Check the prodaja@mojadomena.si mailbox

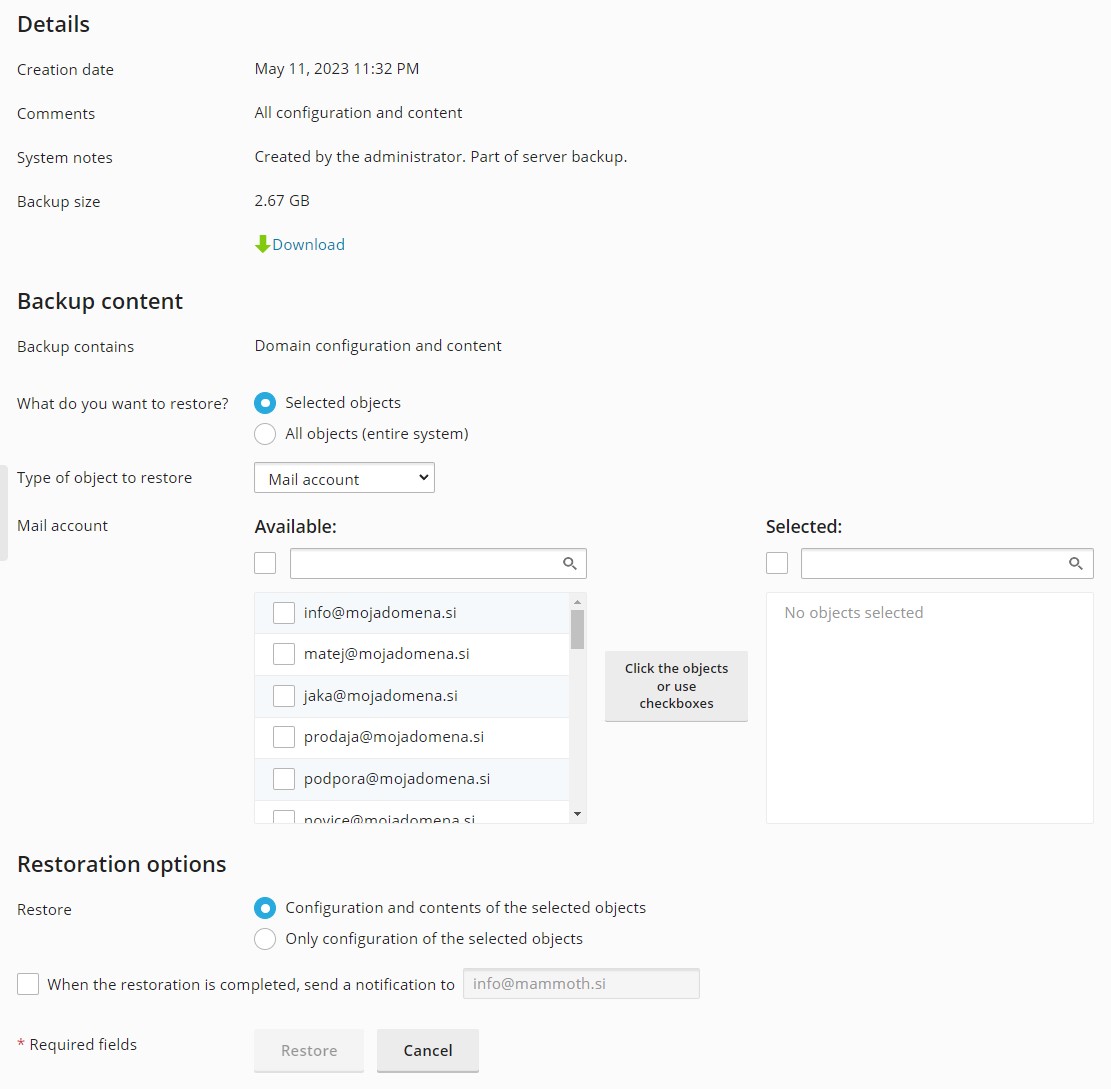click(x=284, y=737)
